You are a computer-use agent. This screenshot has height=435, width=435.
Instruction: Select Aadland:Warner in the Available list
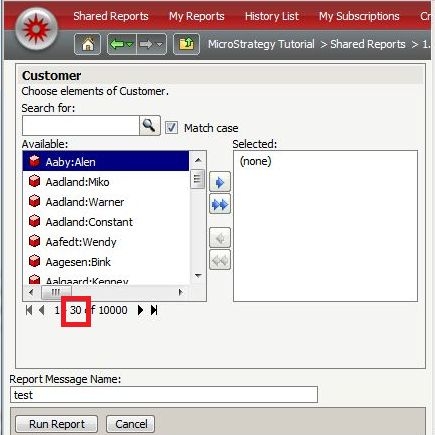(106, 202)
